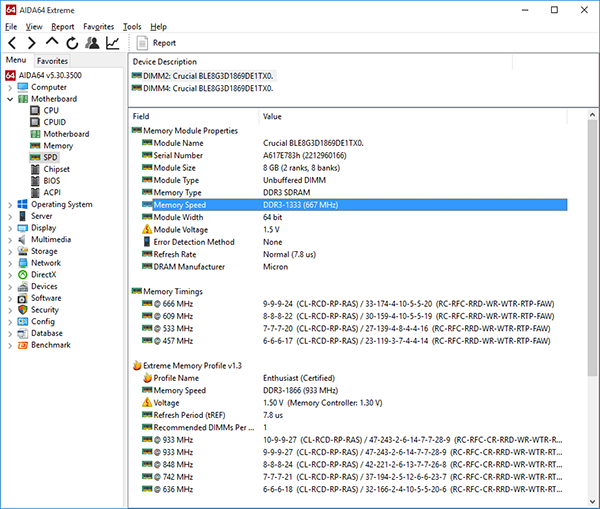Click the Multimedia speaker icon in tree
This screenshot has width=600, height=509.
(x=23, y=240)
